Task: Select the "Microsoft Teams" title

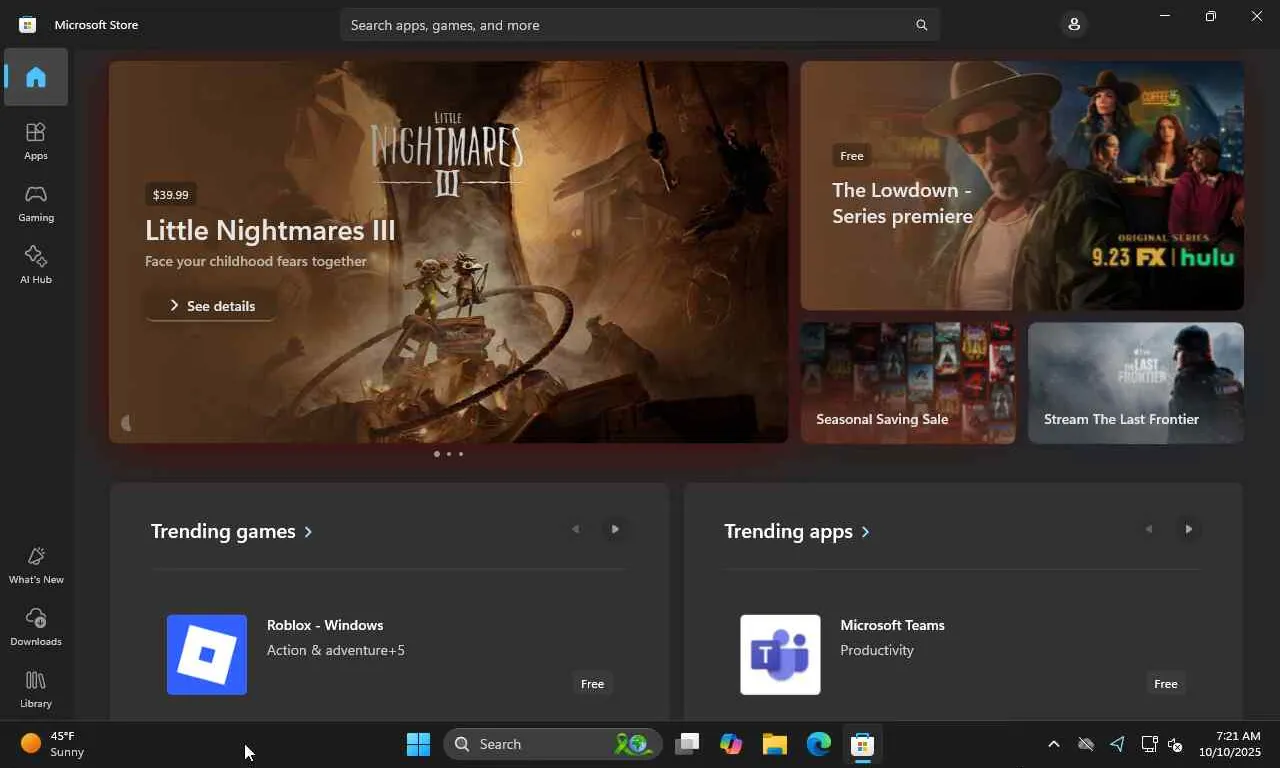Action: click(892, 625)
